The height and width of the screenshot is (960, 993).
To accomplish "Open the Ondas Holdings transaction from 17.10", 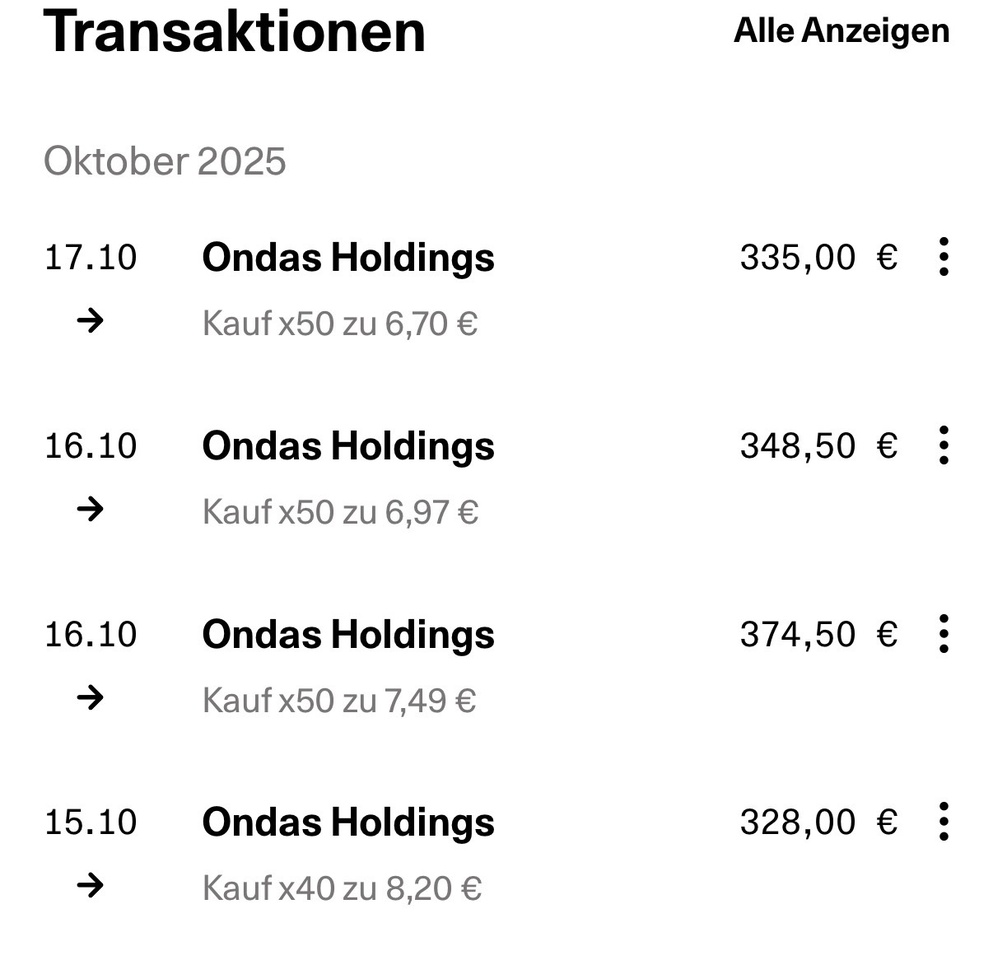I will [x=348, y=258].
